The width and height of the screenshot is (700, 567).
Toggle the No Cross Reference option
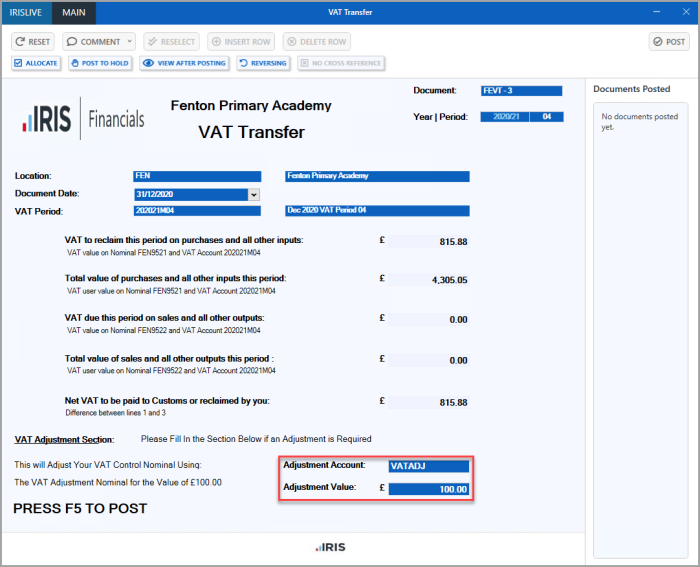pos(341,63)
